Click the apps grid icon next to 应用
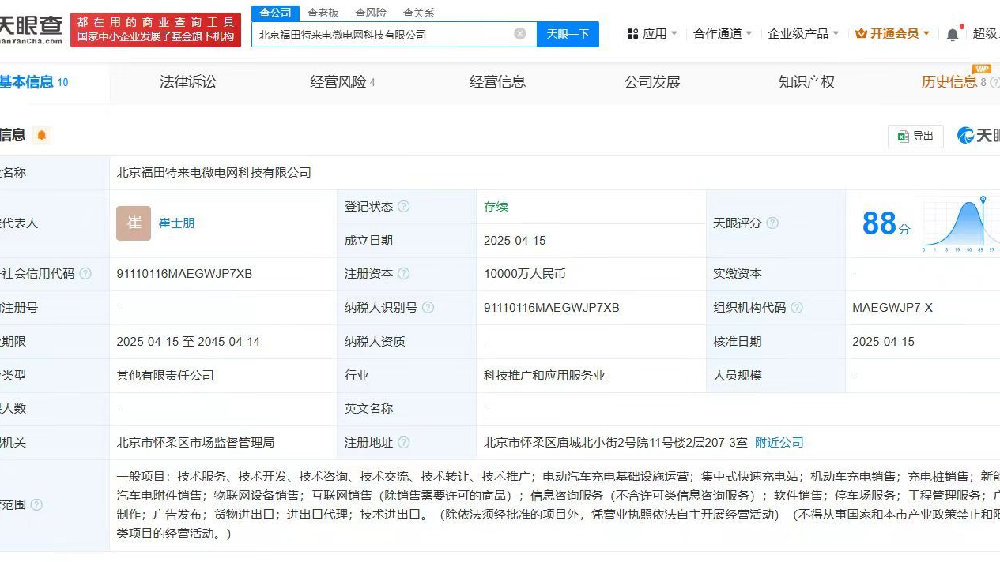 [633, 34]
